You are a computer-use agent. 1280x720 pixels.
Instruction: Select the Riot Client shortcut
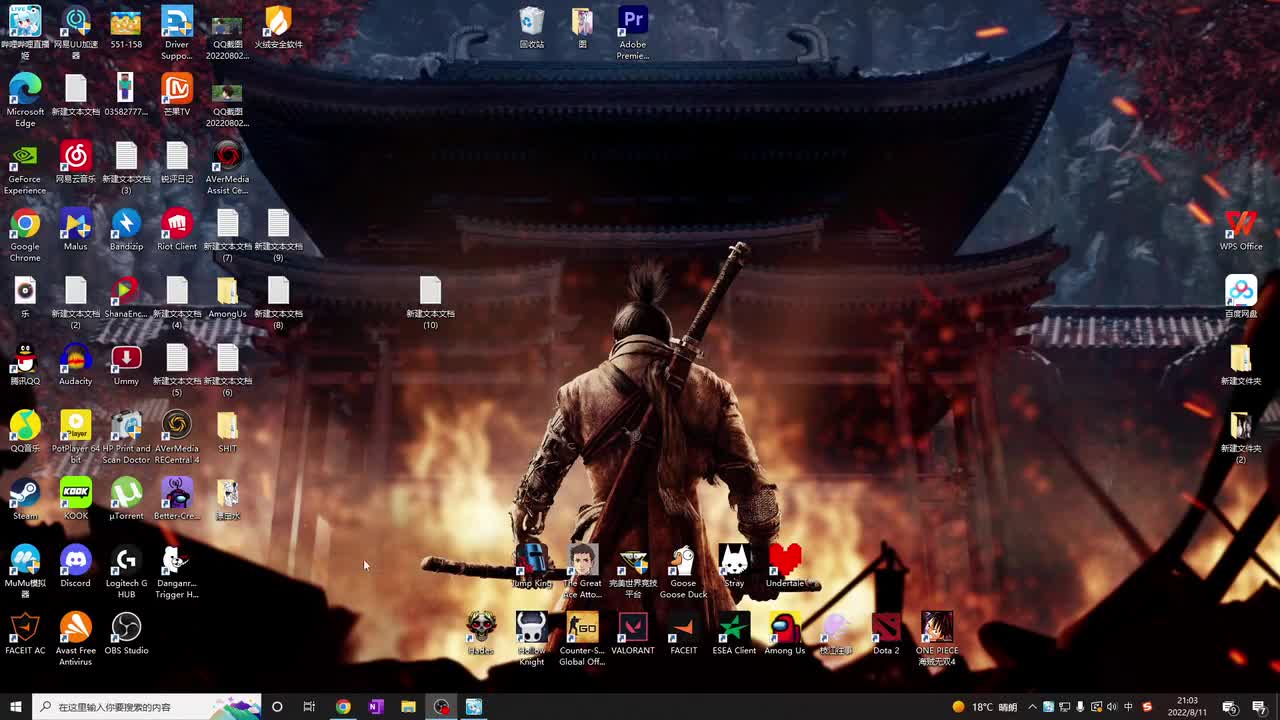coord(177,230)
